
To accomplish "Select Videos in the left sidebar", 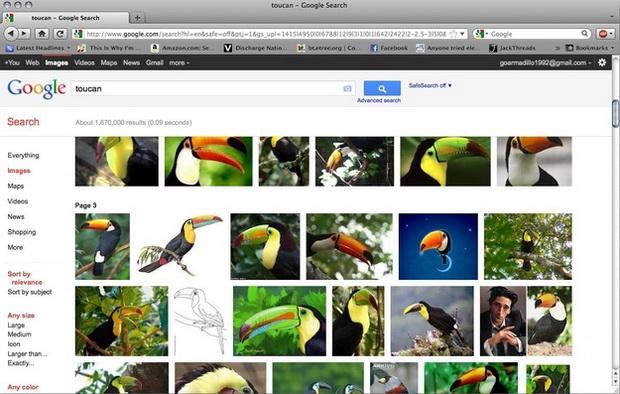I will pos(17,201).
